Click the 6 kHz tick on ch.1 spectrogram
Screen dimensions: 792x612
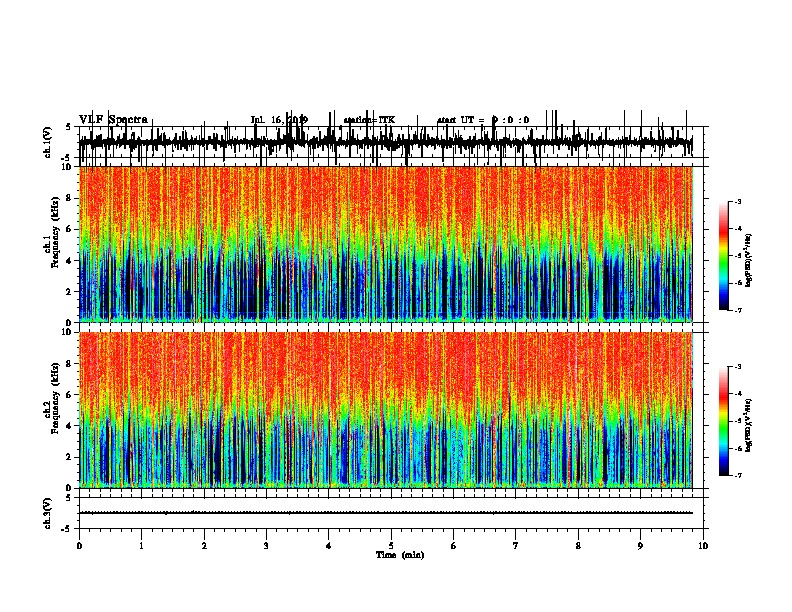(x=69, y=229)
